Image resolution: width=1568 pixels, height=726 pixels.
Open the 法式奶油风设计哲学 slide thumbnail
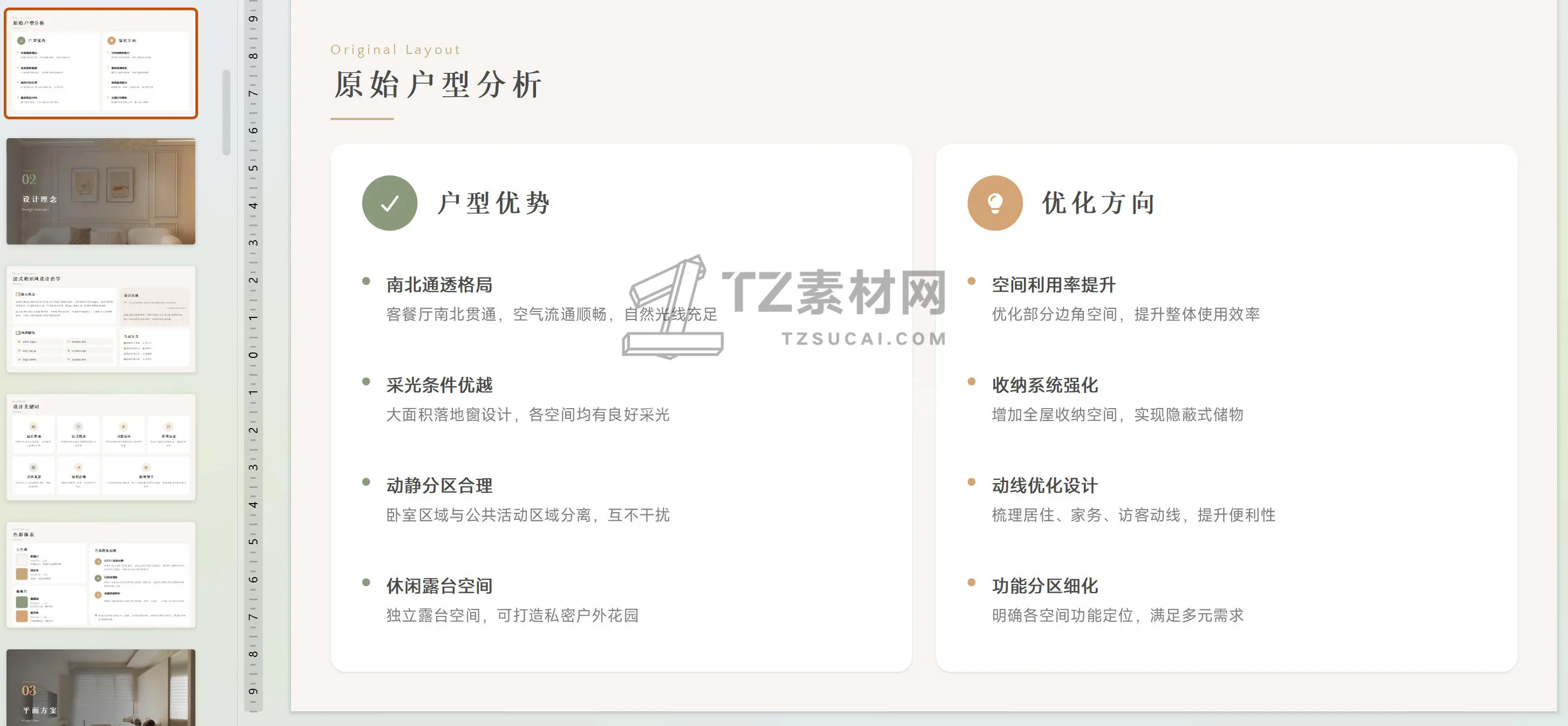click(x=101, y=319)
